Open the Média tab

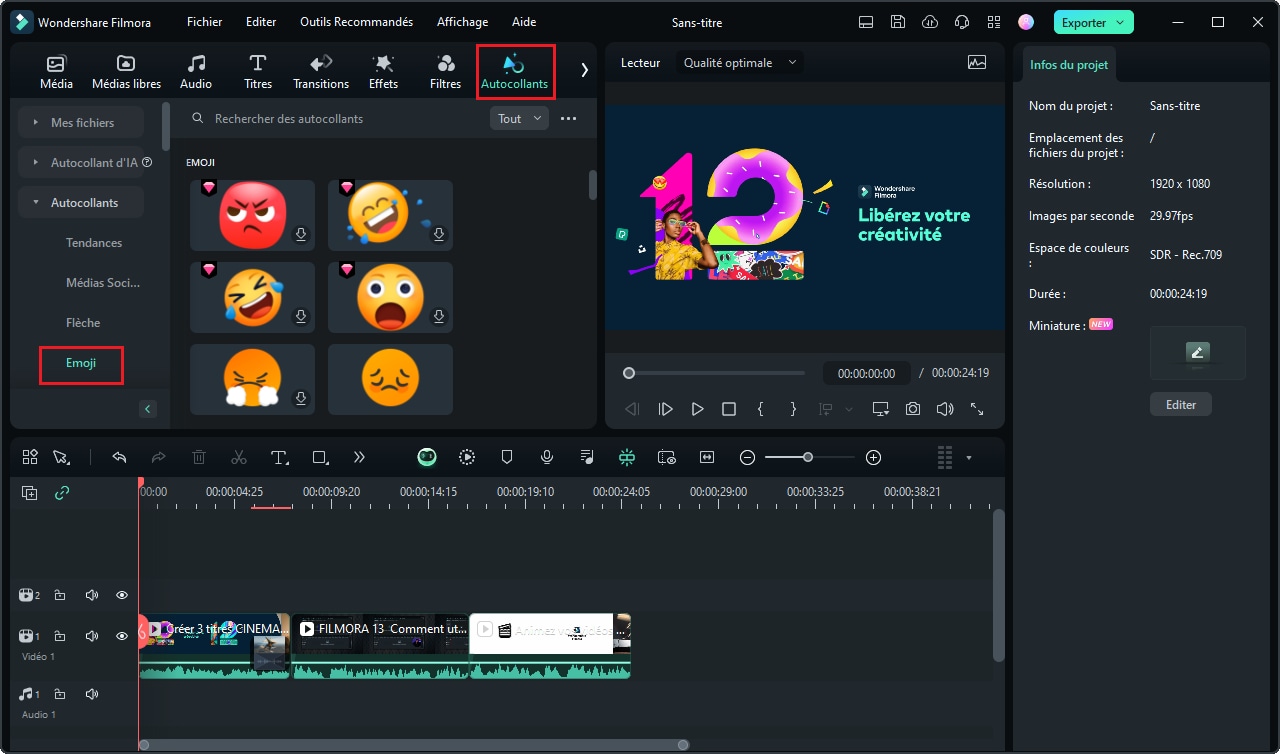56,72
